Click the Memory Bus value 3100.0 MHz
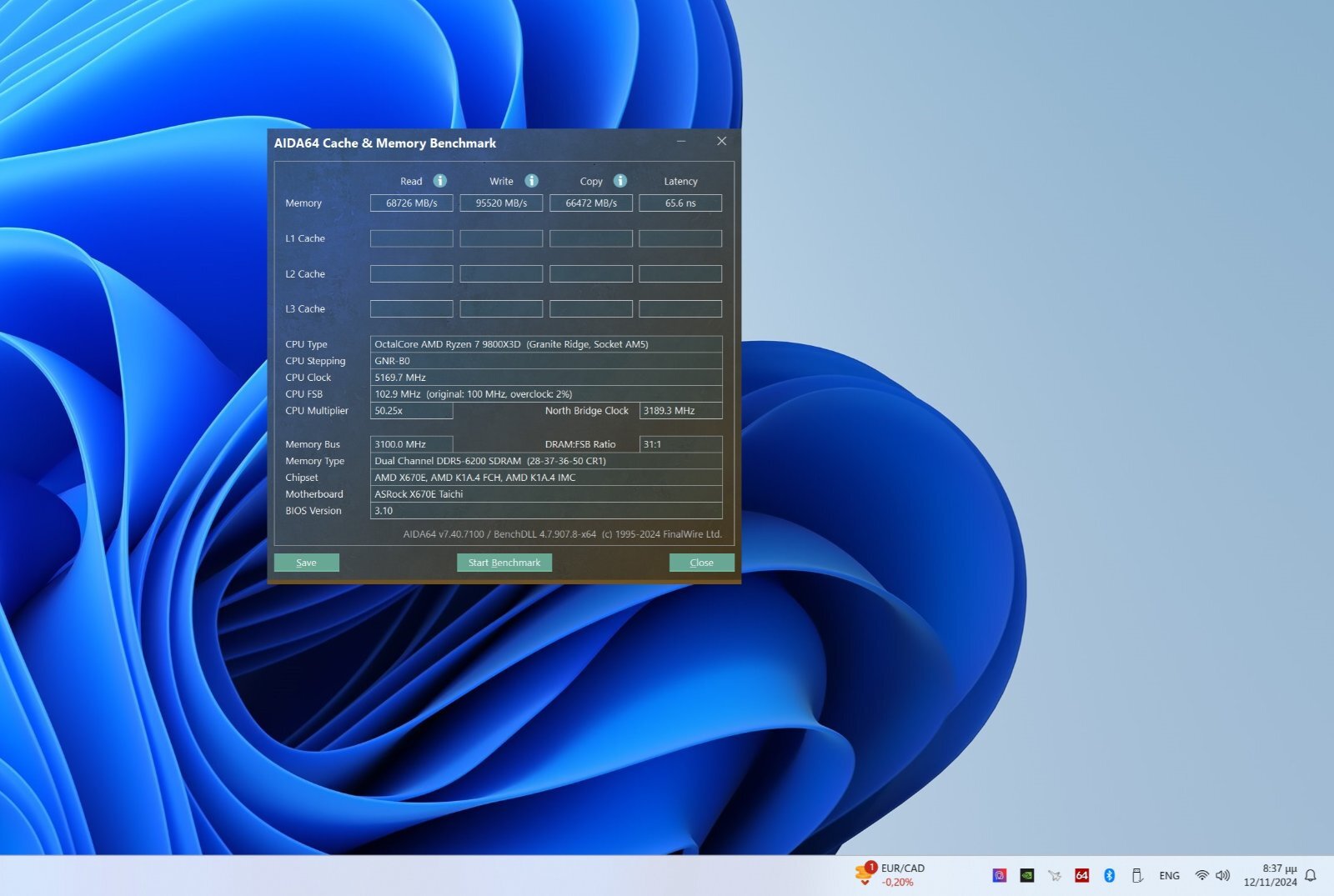 [x=412, y=444]
